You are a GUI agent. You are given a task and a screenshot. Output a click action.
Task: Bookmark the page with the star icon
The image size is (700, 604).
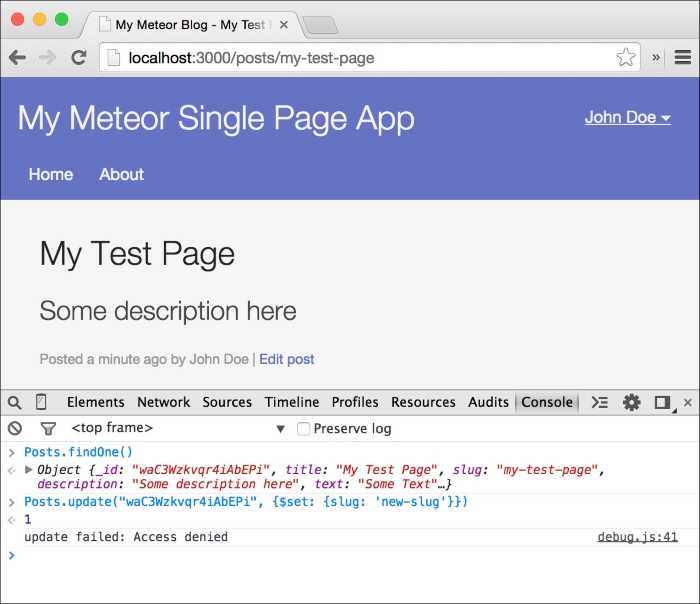(x=625, y=57)
